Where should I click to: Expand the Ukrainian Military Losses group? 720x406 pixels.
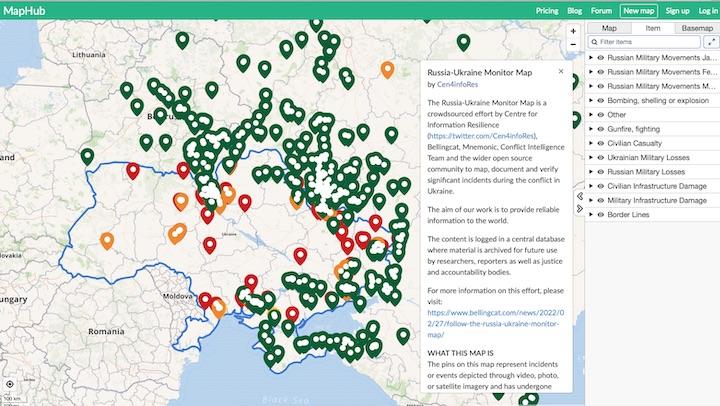coord(590,158)
